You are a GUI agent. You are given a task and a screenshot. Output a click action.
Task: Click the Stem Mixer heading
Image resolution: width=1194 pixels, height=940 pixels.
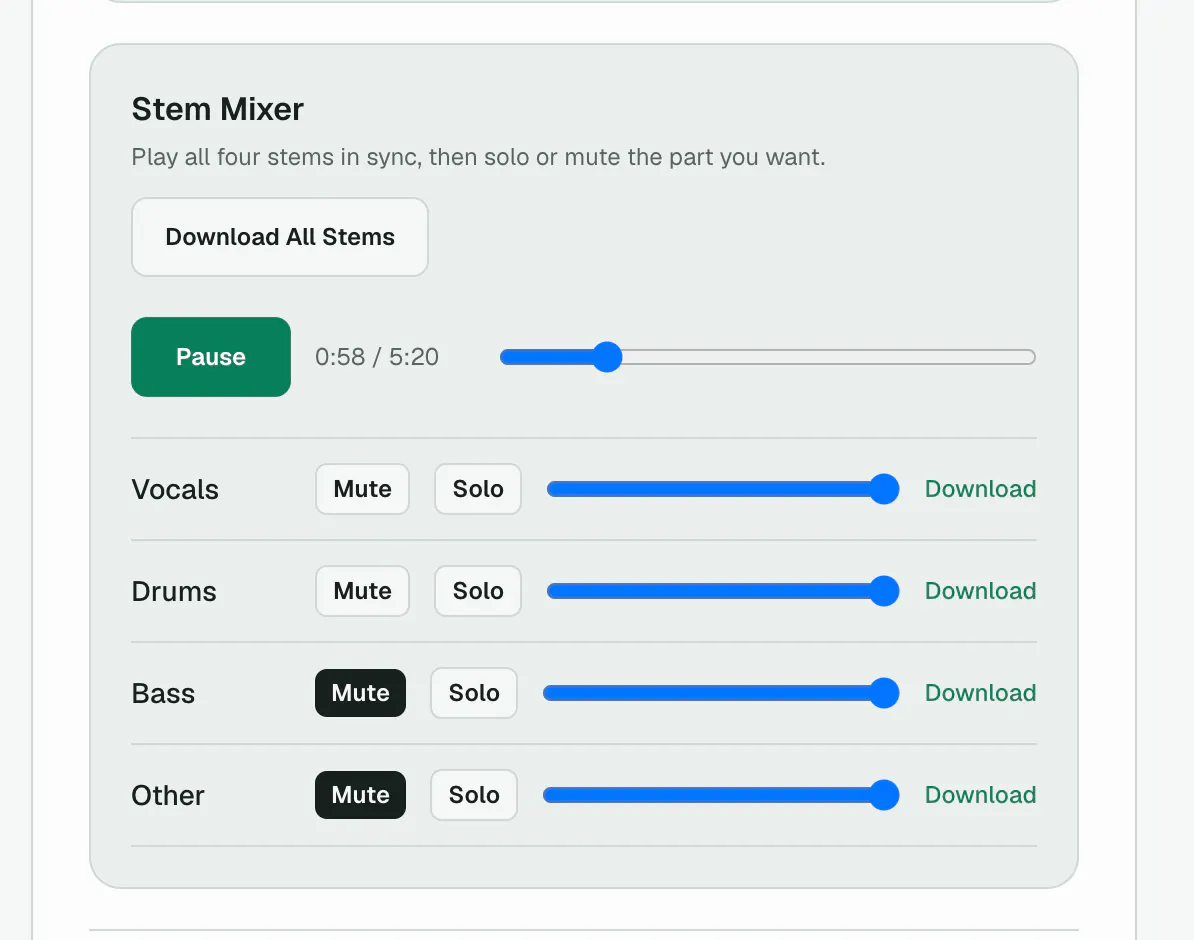218,109
